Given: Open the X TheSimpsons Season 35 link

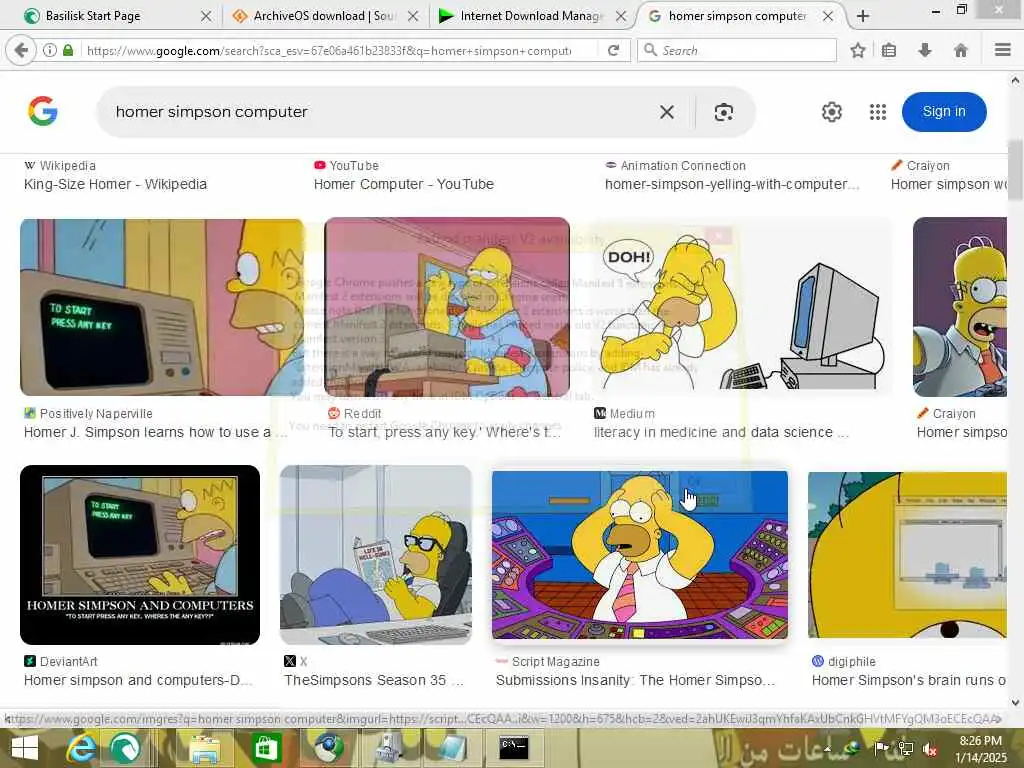Looking at the screenshot, I should pyautogui.click(x=374, y=680).
